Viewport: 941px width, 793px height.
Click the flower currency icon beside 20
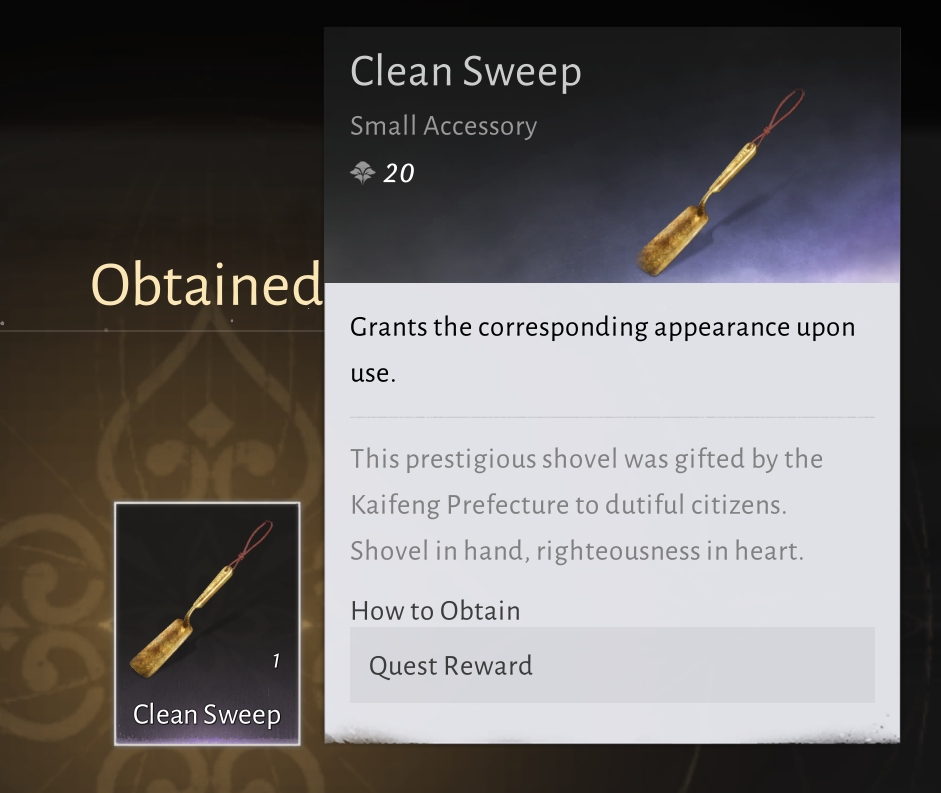point(362,173)
